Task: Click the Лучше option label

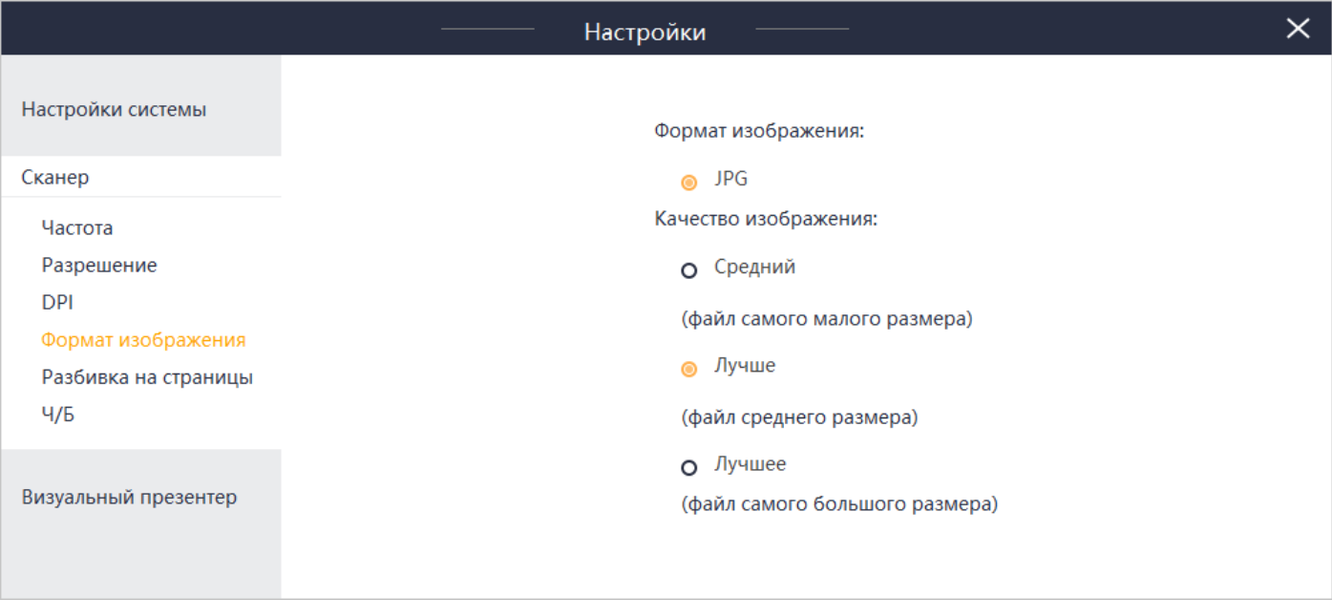Action: pos(745,366)
